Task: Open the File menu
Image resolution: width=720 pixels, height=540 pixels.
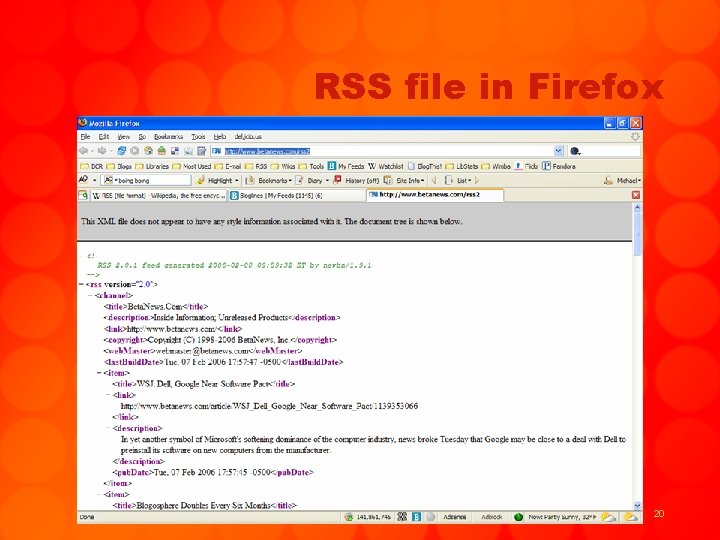Action: click(x=85, y=137)
